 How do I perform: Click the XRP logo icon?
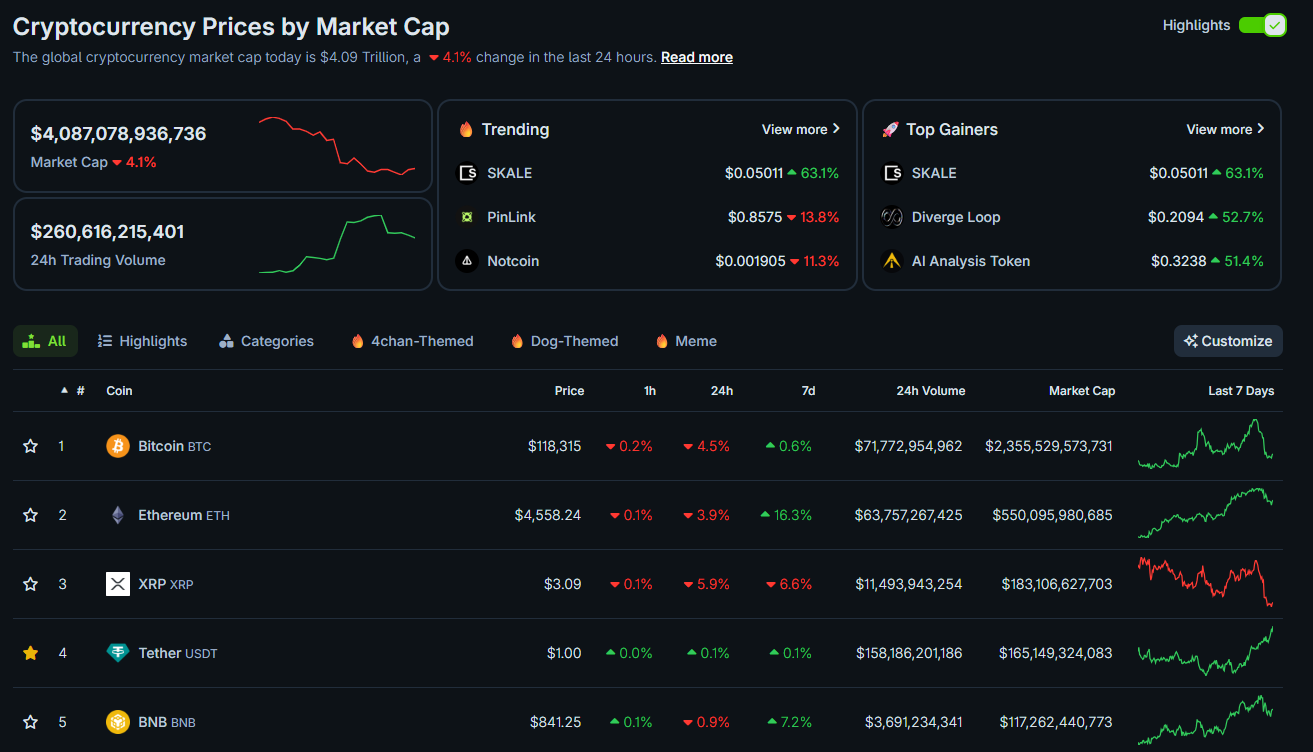(118, 584)
